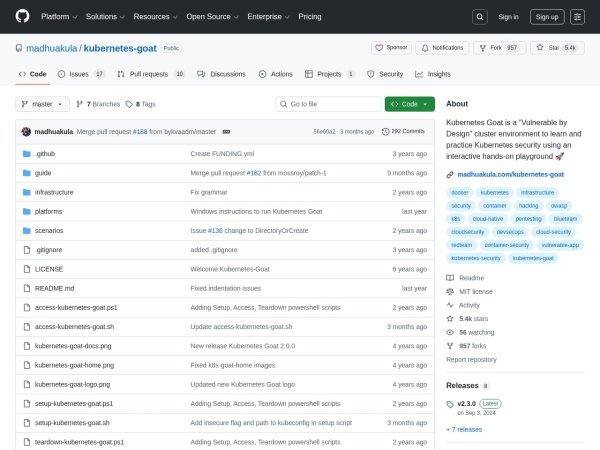Click Report repository link

(471, 360)
